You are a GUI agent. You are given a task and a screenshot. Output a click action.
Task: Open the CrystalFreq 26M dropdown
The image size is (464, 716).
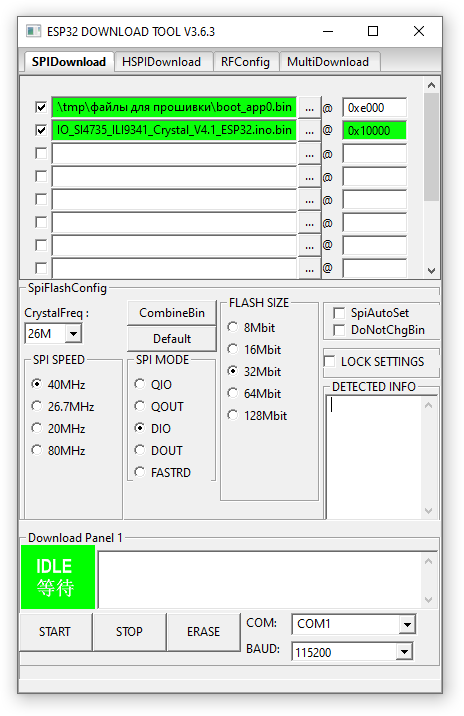coord(74,334)
